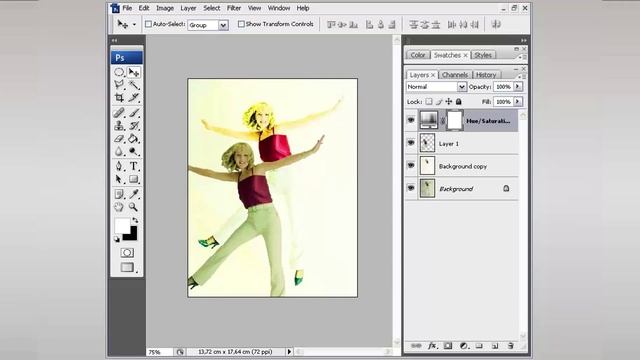
Task: Select the Crop tool
Action: click(119, 98)
